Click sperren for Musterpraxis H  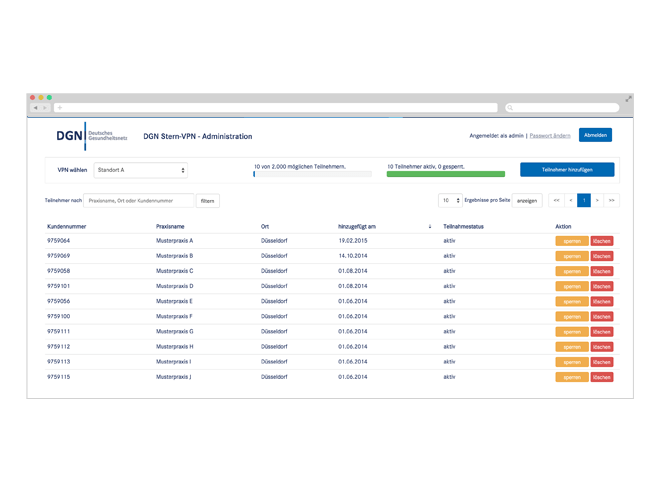coord(572,347)
